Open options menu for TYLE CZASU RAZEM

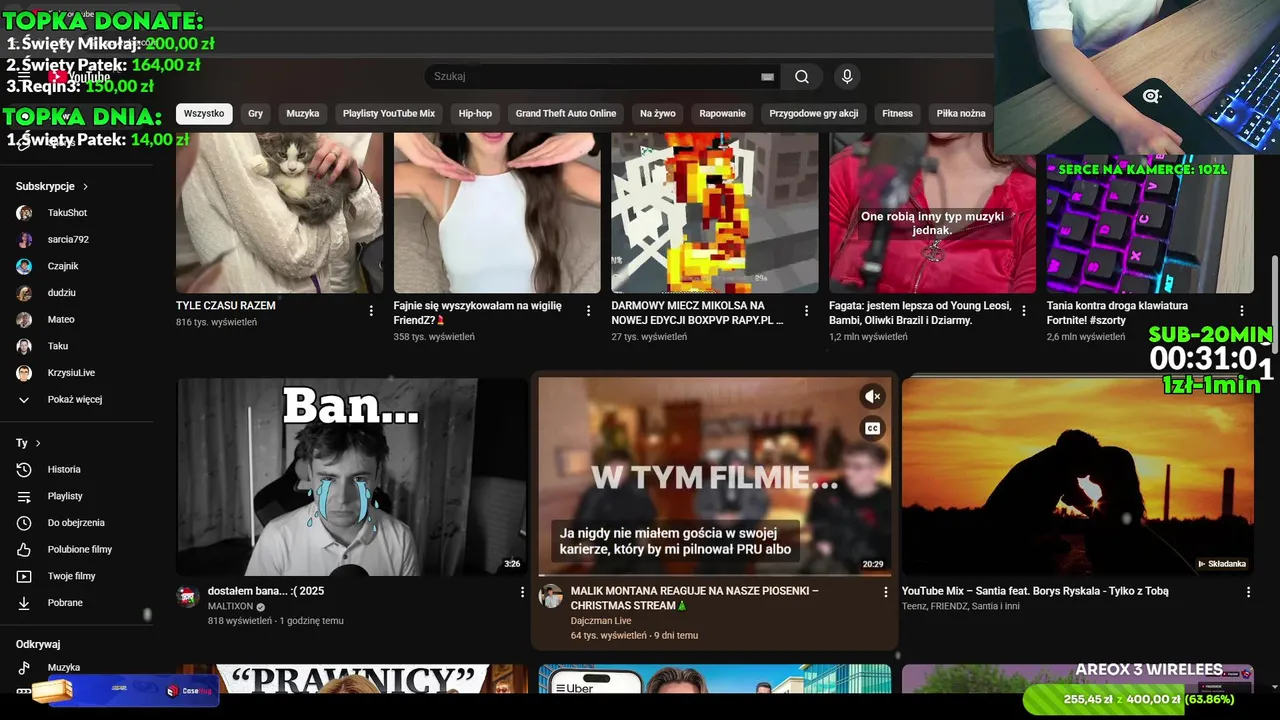tap(371, 311)
